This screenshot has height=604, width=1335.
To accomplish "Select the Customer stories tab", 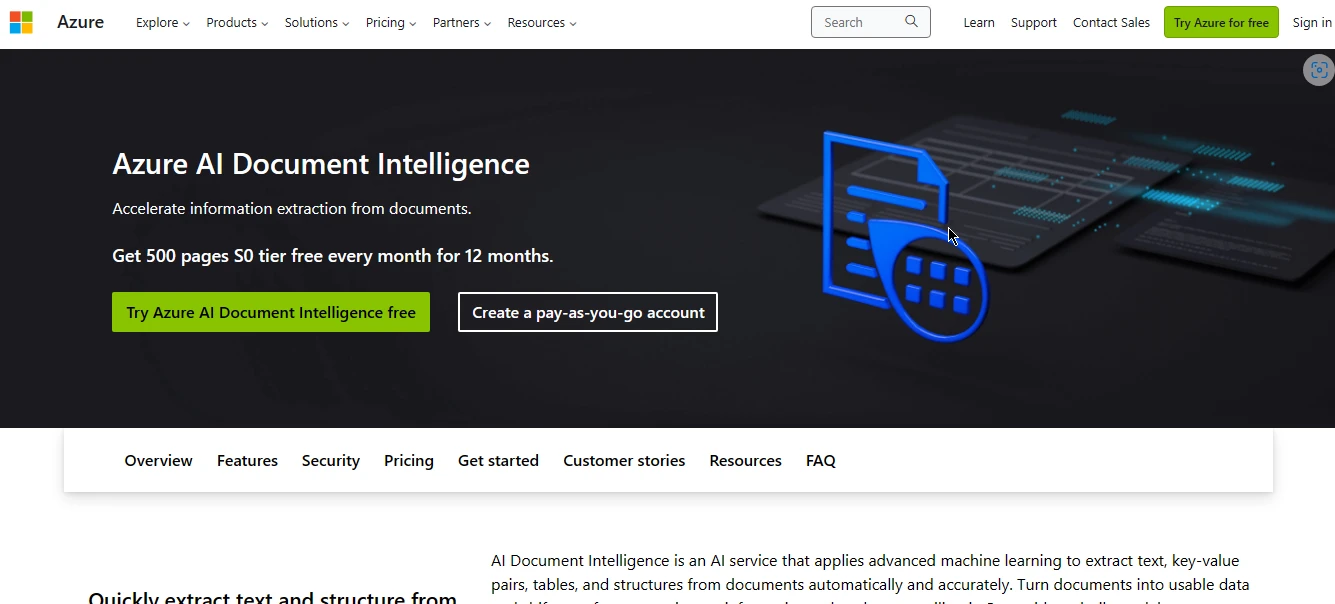I will coord(624,461).
